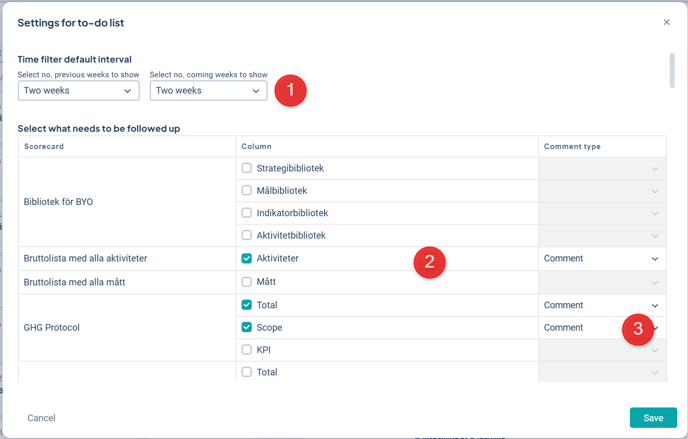
Task: Uncheck the Aktiviteter checkbox
Action: (247, 258)
